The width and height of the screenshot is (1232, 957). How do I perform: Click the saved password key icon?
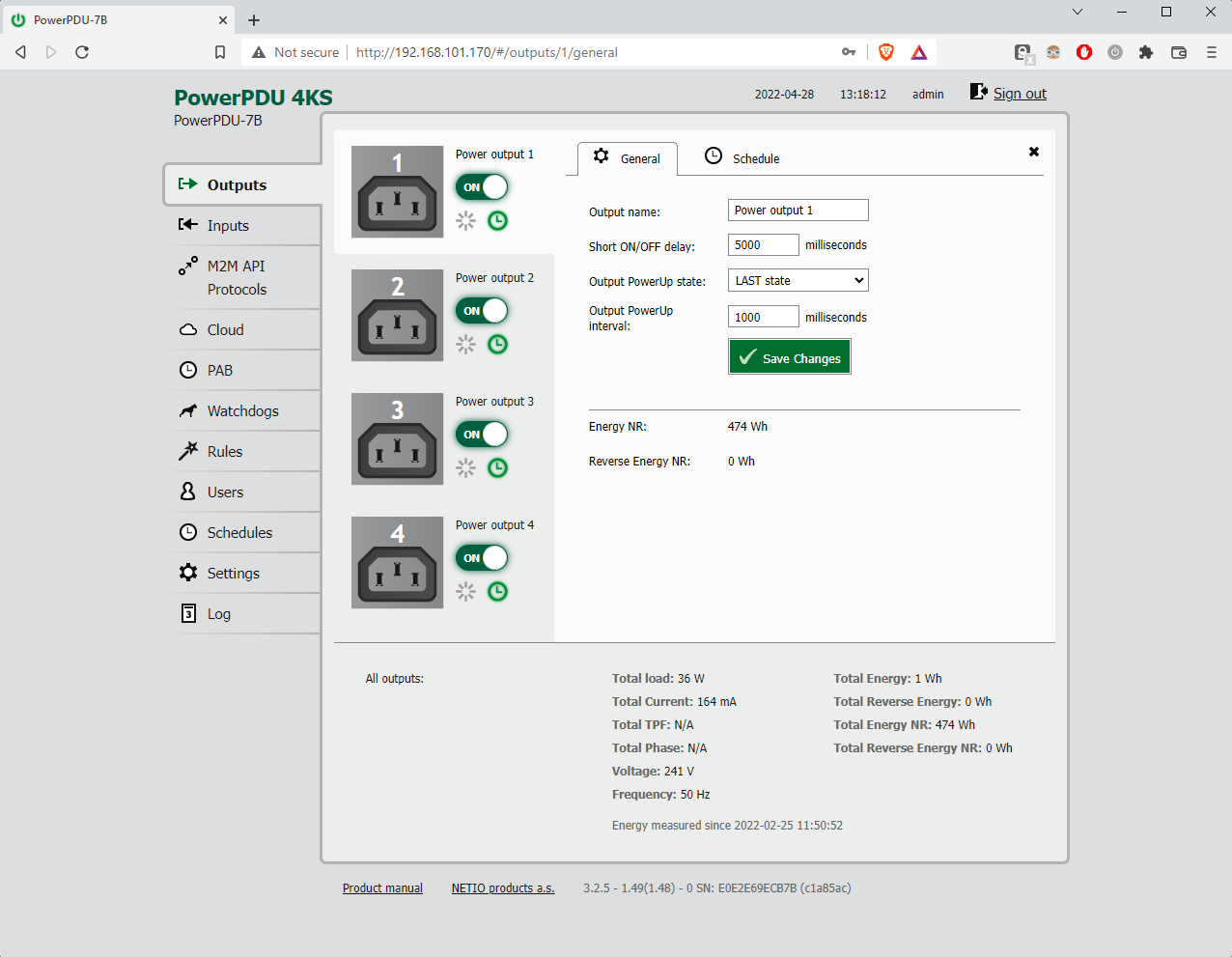(849, 52)
